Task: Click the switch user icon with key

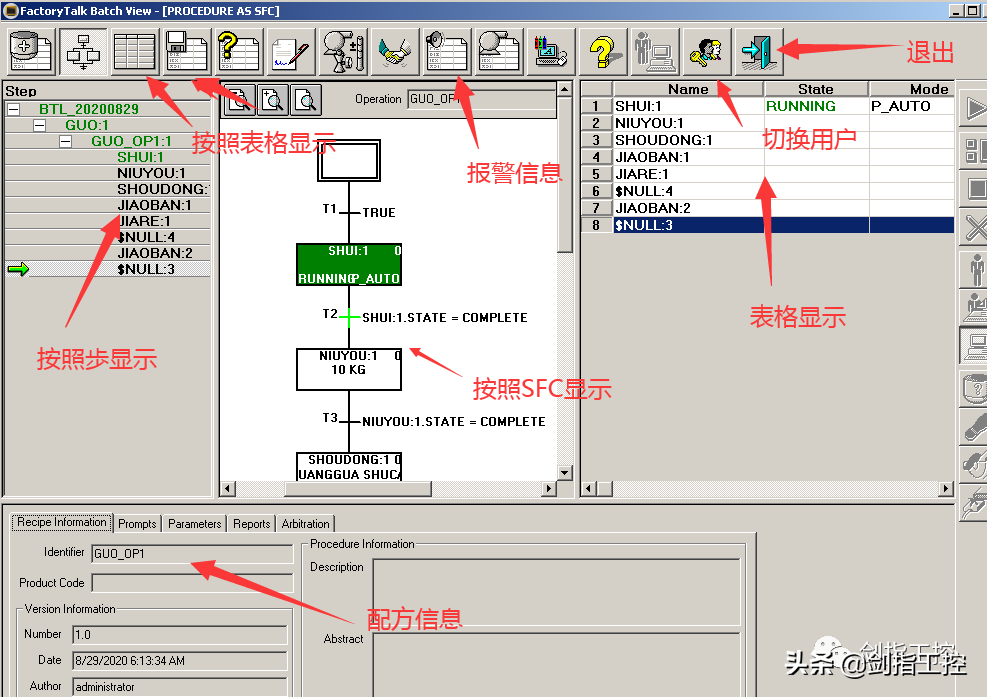Action: [x=706, y=51]
